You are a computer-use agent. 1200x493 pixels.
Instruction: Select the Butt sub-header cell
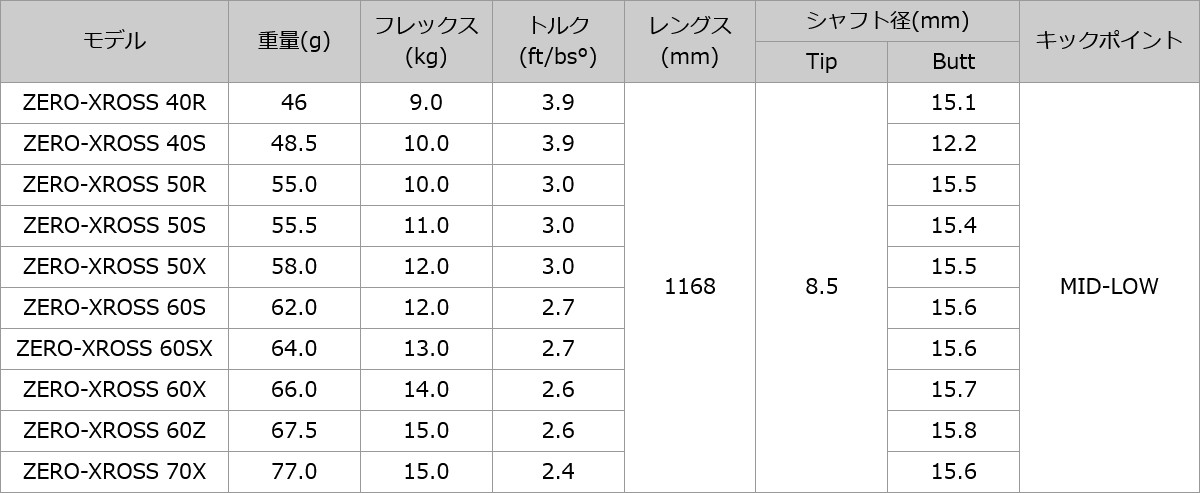pyautogui.click(x=953, y=62)
